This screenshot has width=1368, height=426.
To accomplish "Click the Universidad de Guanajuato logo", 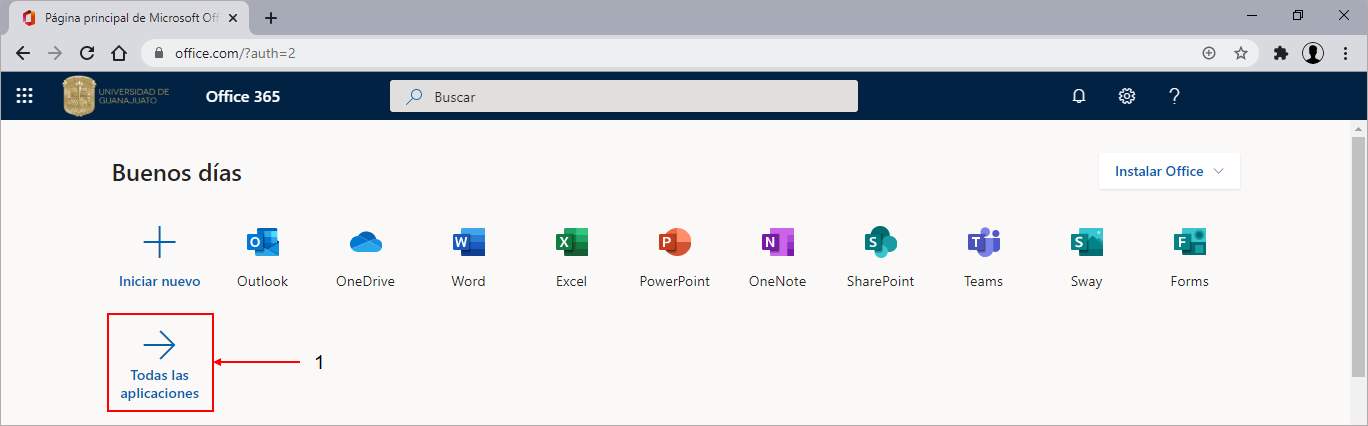I will pyautogui.click(x=117, y=96).
